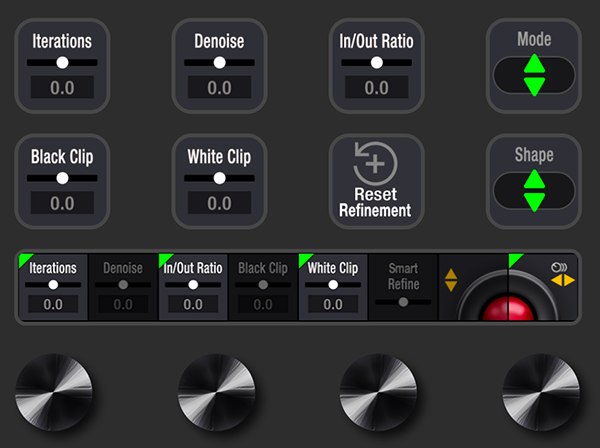Click the top-panel In/Out Ratio value field

click(x=377, y=87)
